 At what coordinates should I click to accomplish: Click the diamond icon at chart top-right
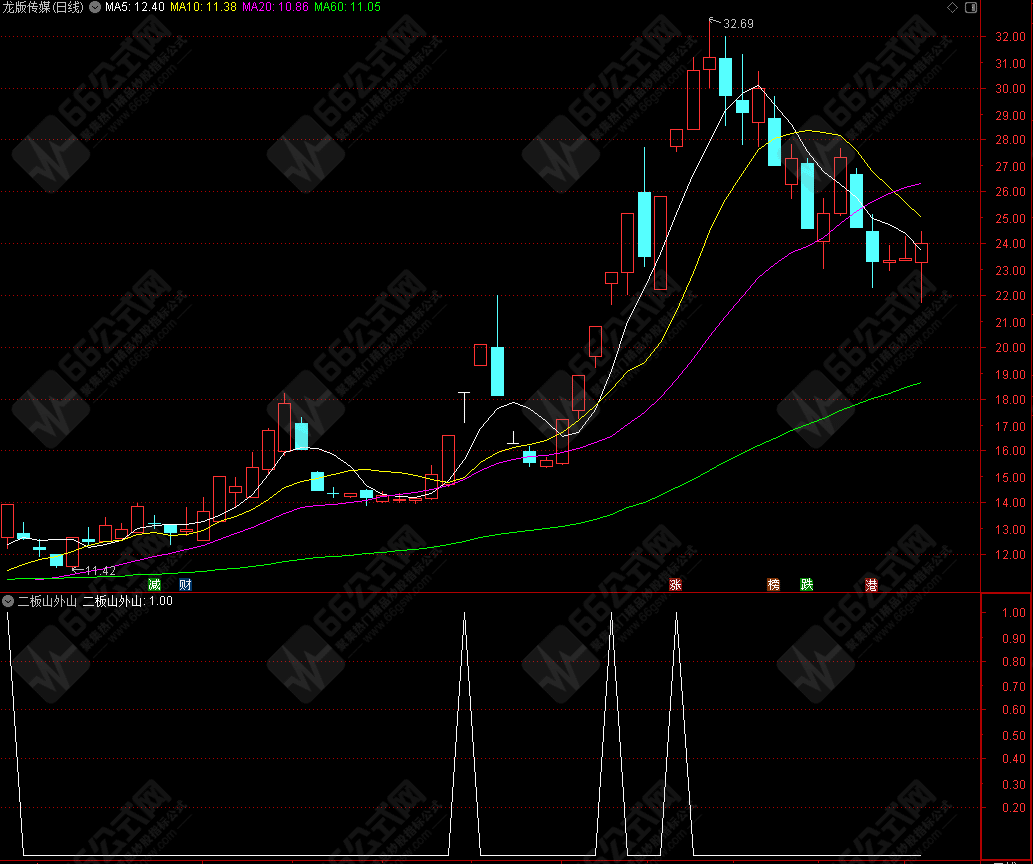click(952, 7)
